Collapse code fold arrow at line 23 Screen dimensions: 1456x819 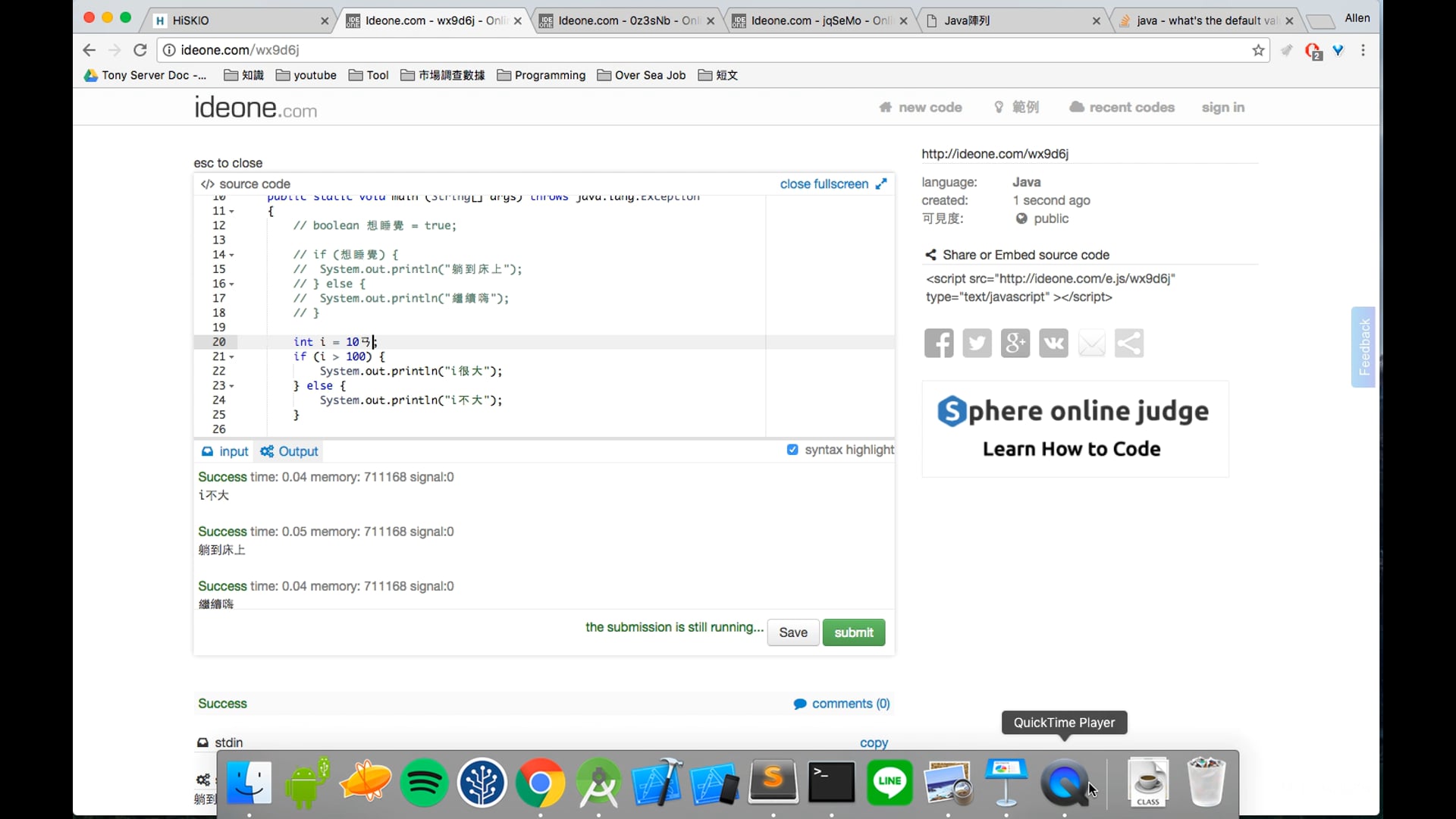(232, 387)
